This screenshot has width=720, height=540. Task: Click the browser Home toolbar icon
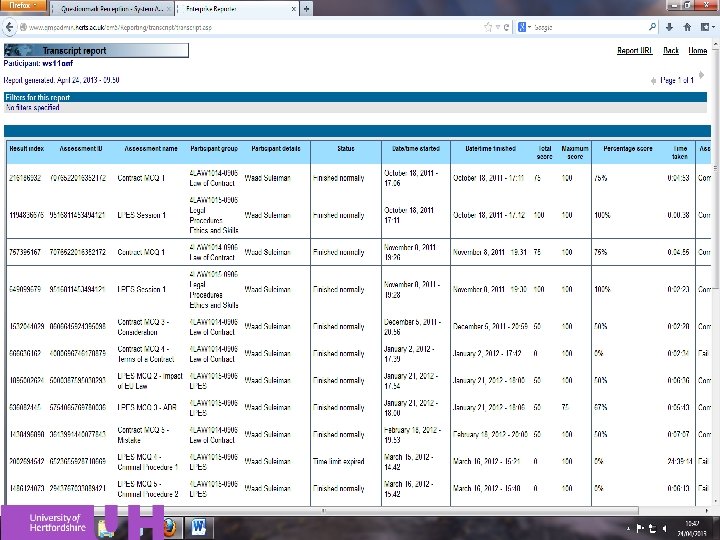[687, 27]
